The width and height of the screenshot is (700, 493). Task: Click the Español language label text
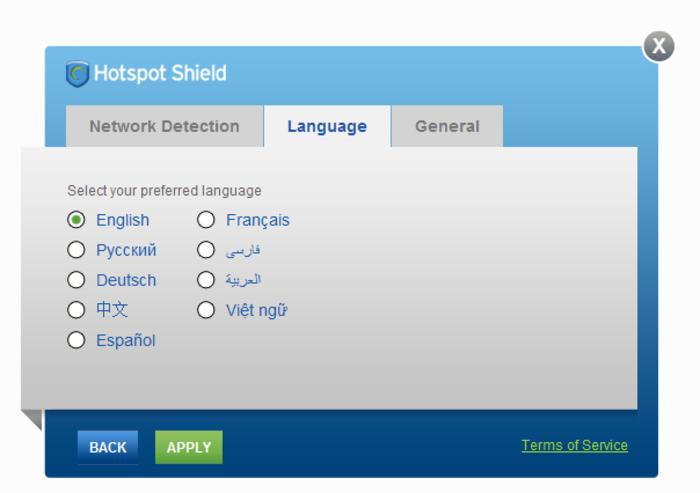coord(126,341)
